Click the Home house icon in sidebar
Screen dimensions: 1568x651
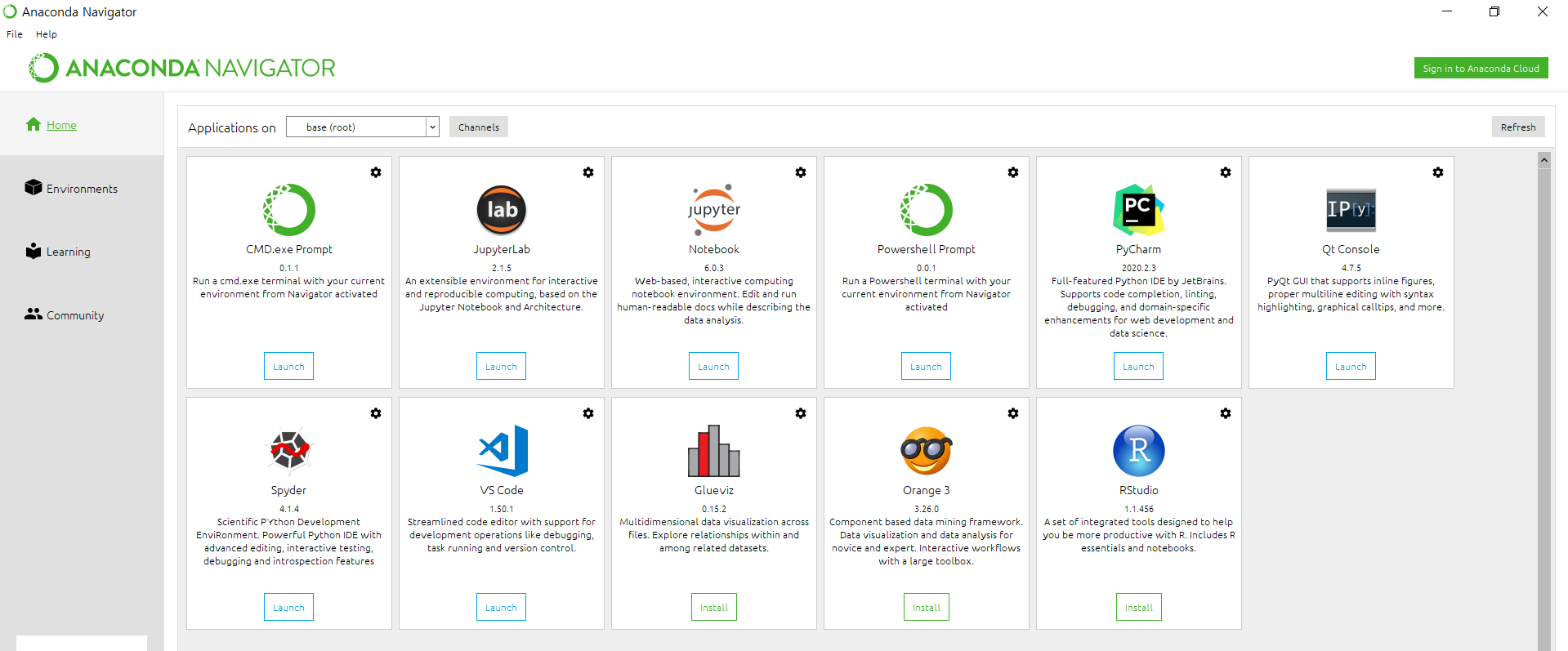34,124
